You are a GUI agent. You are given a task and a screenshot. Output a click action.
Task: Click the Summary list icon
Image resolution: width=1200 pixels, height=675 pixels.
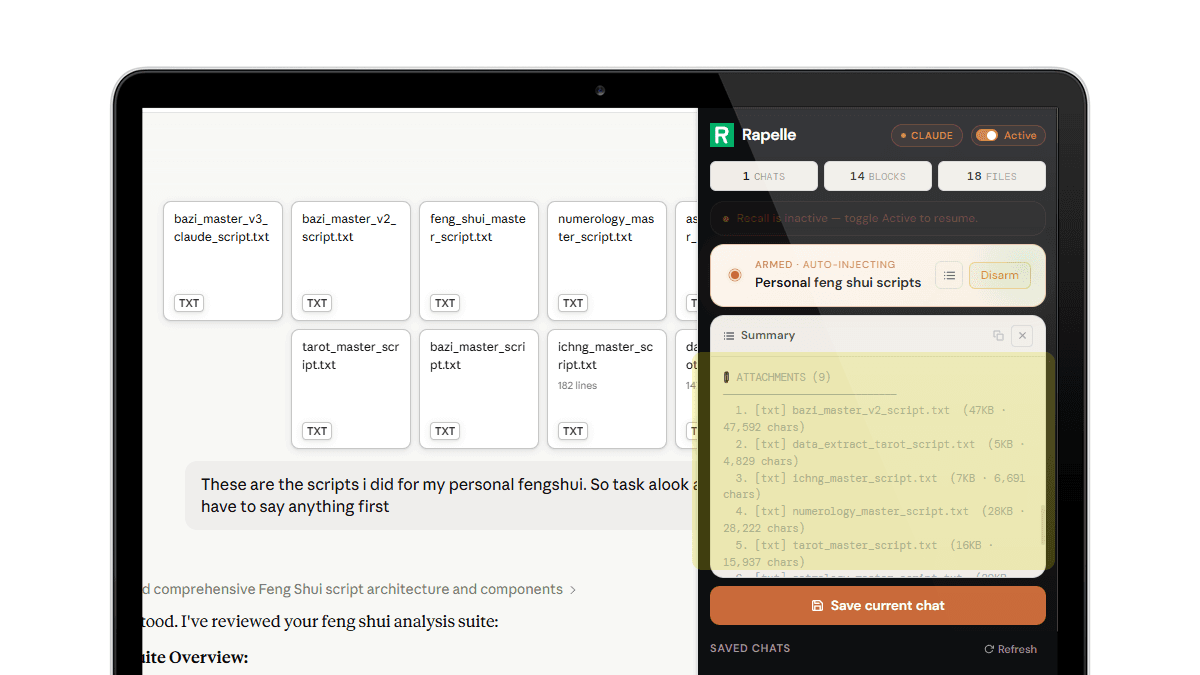(729, 336)
